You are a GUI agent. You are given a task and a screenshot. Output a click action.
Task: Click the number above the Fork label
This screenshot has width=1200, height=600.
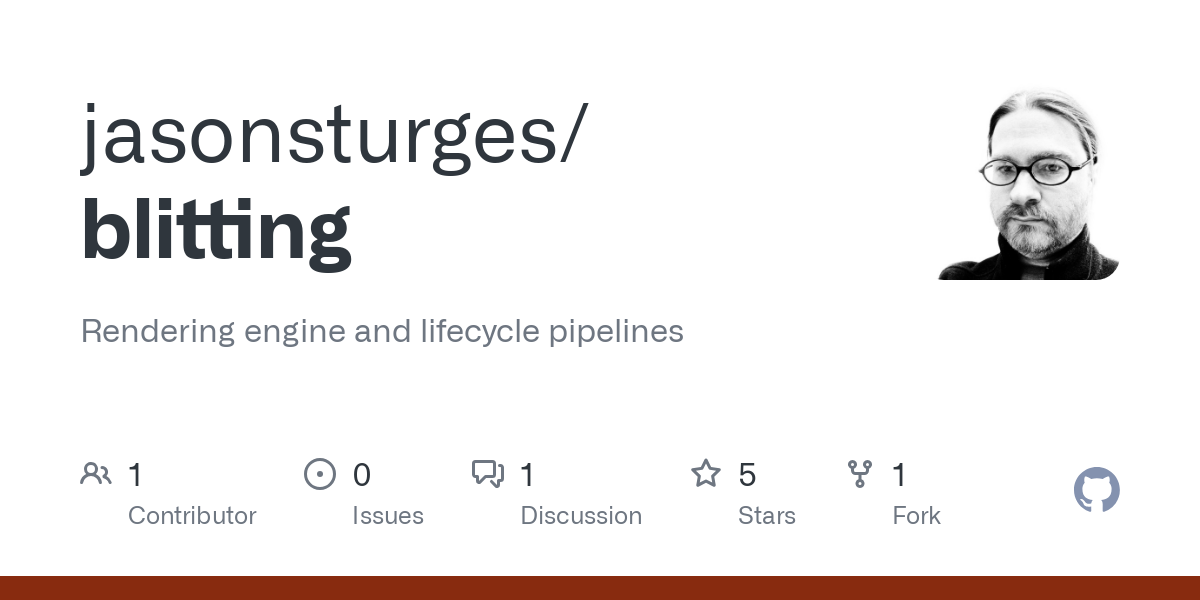tap(899, 475)
